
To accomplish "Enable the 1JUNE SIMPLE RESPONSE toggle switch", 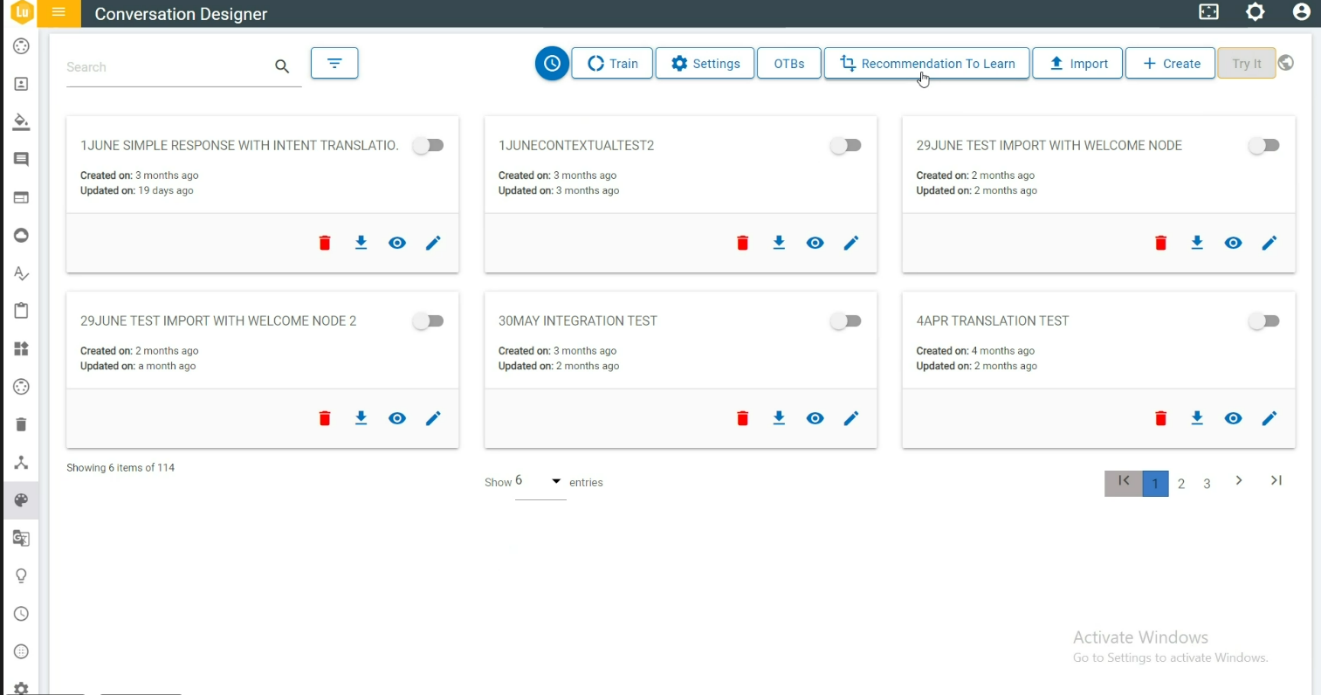I will (428, 145).
